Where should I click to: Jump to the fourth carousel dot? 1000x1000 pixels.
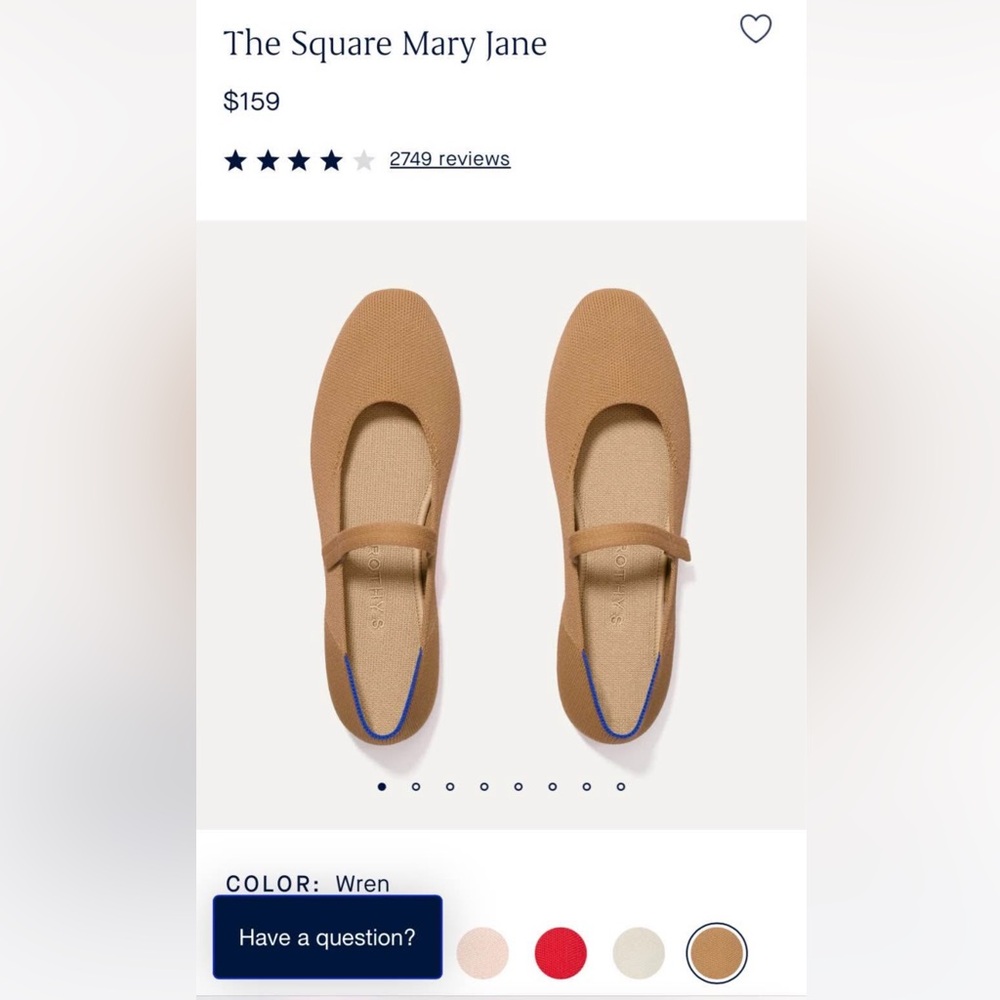coord(484,787)
